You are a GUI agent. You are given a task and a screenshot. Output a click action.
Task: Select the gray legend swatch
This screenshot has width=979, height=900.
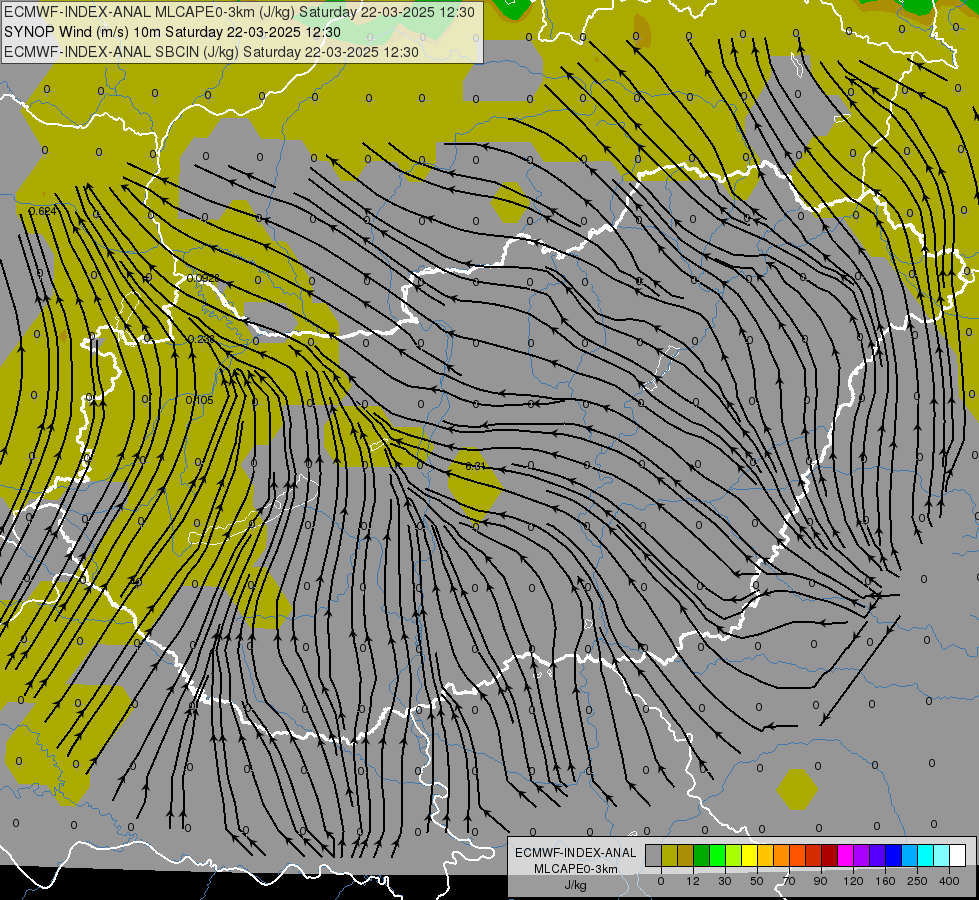tap(654, 855)
